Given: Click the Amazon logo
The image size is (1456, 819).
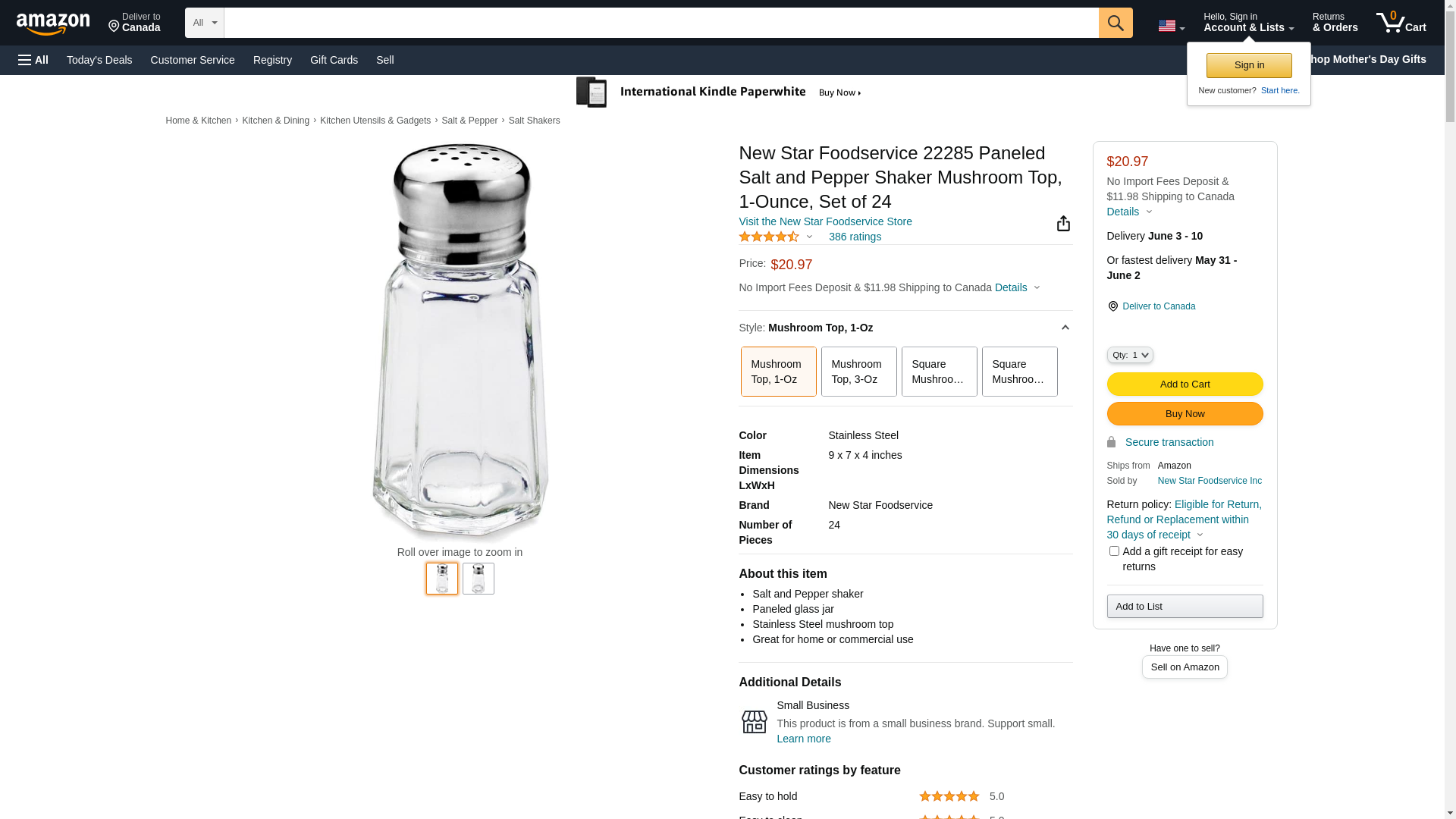Looking at the screenshot, I should [x=53, y=24].
